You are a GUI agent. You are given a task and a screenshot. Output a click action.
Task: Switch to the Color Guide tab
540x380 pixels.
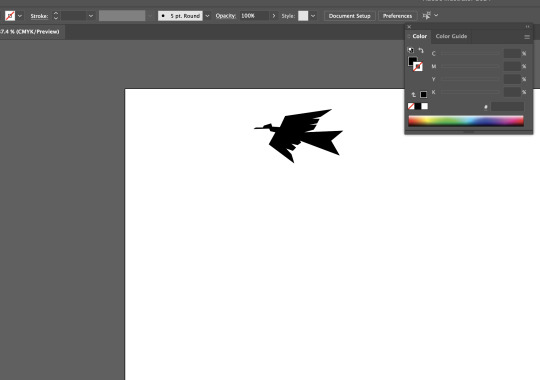451,36
